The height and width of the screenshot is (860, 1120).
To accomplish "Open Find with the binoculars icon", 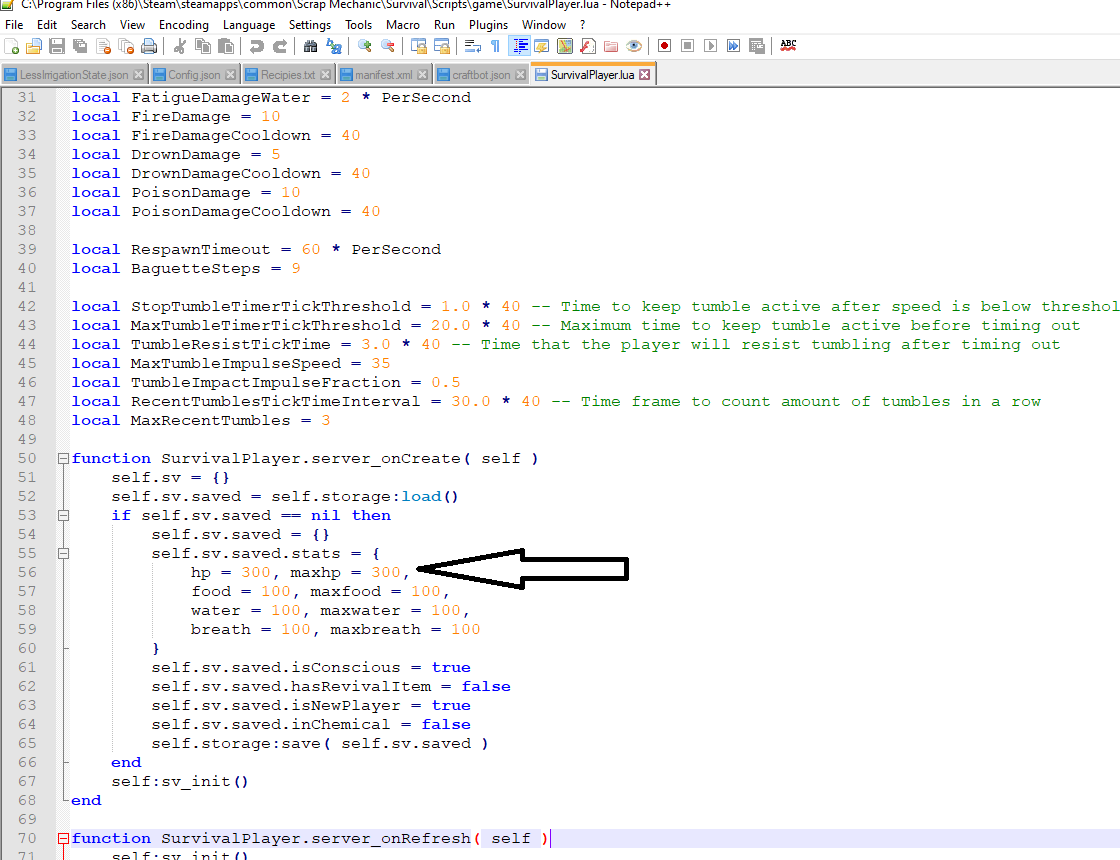I will [x=310, y=46].
